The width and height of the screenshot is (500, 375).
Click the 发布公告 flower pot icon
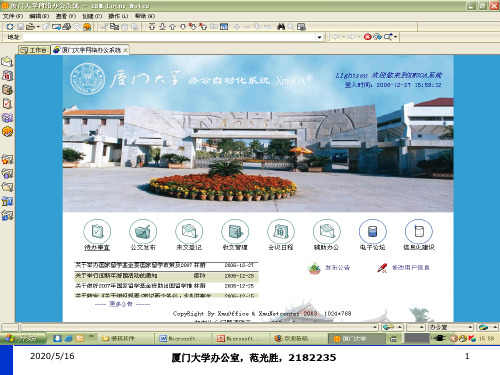314,268
